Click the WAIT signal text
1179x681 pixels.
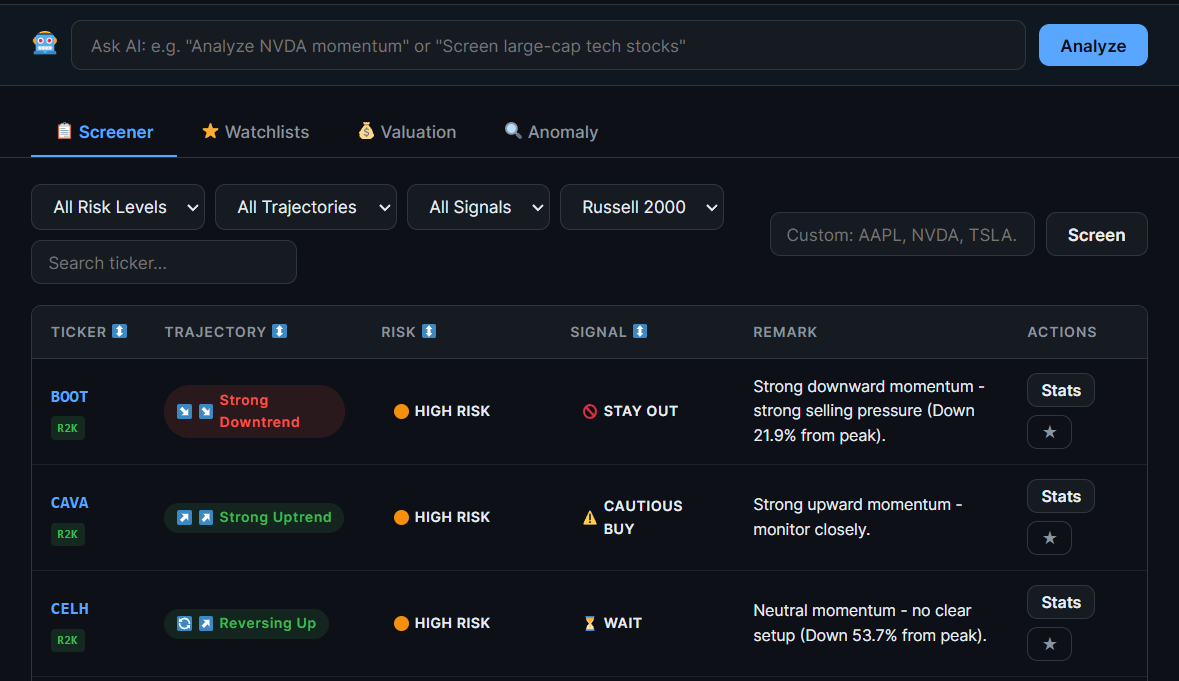tap(623, 623)
